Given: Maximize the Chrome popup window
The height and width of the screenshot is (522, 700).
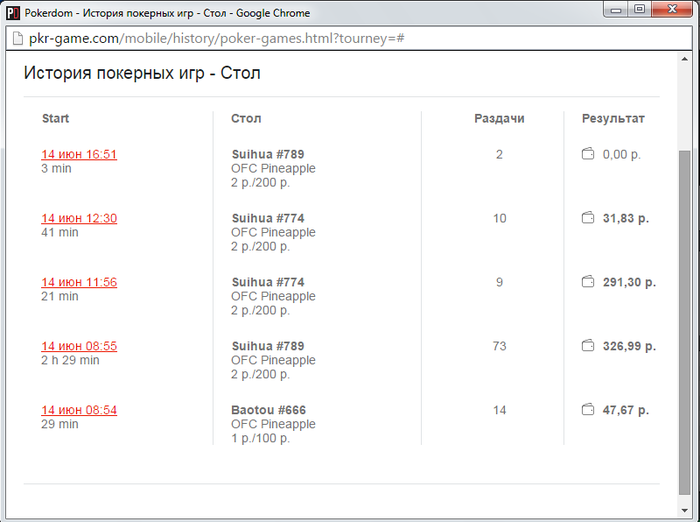Looking at the screenshot, I should pos(639,9).
